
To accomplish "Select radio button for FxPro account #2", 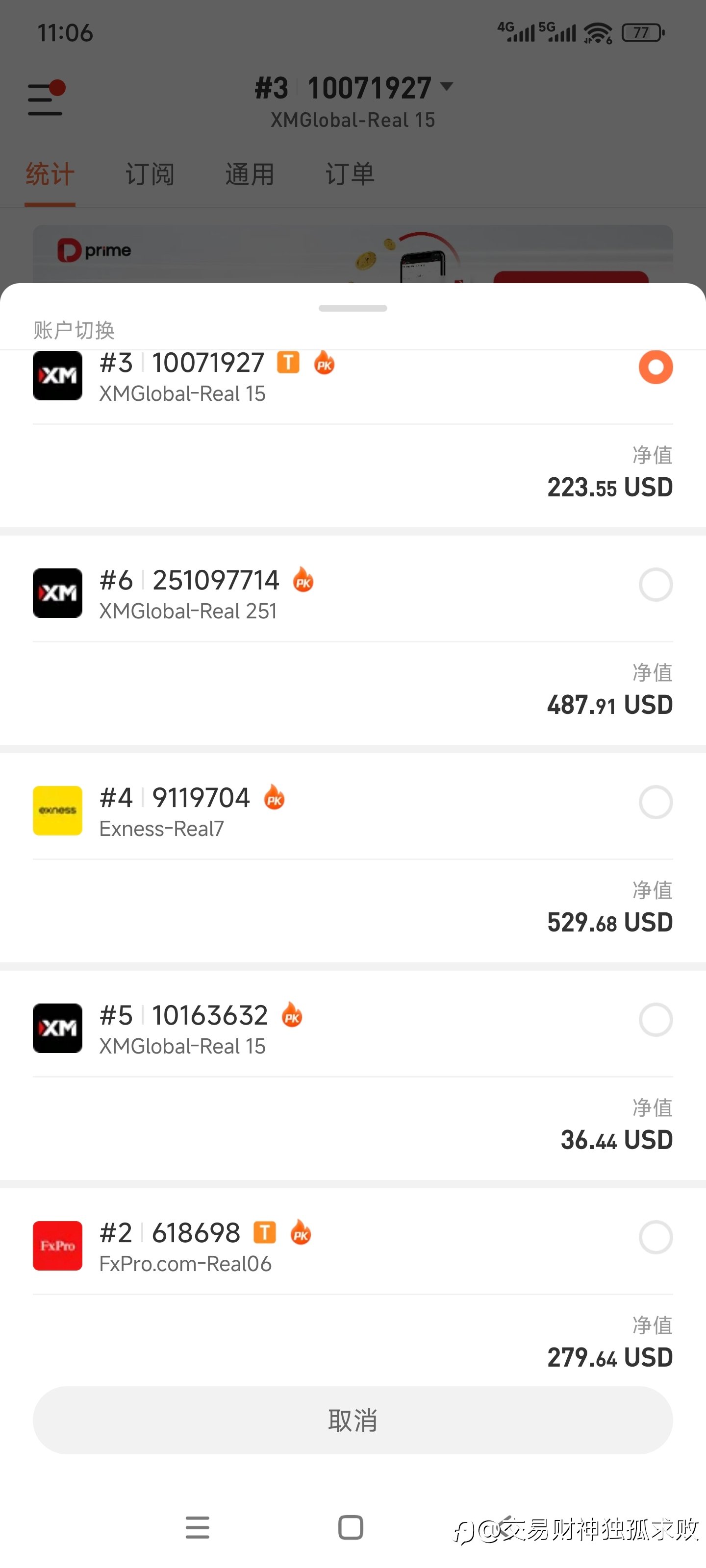I will click(x=656, y=1237).
